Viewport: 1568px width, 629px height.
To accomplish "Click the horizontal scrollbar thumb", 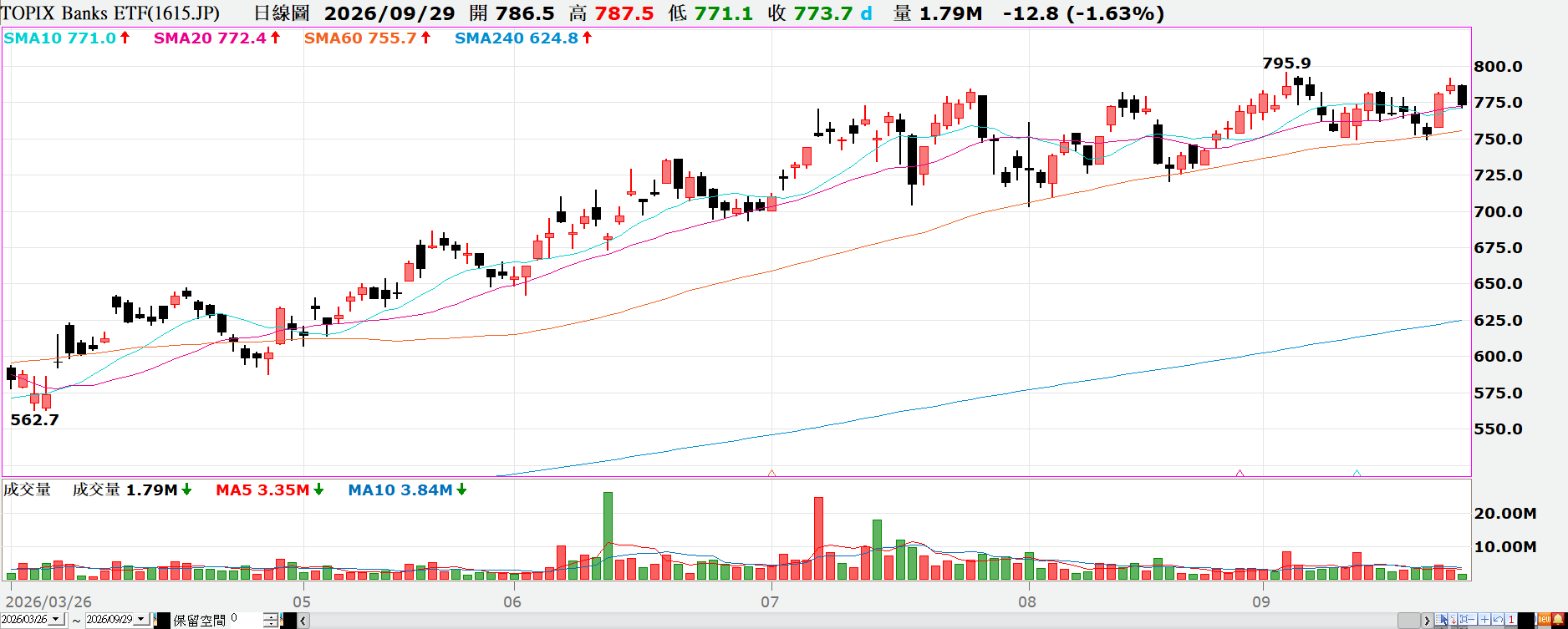I will click(1411, 621).
